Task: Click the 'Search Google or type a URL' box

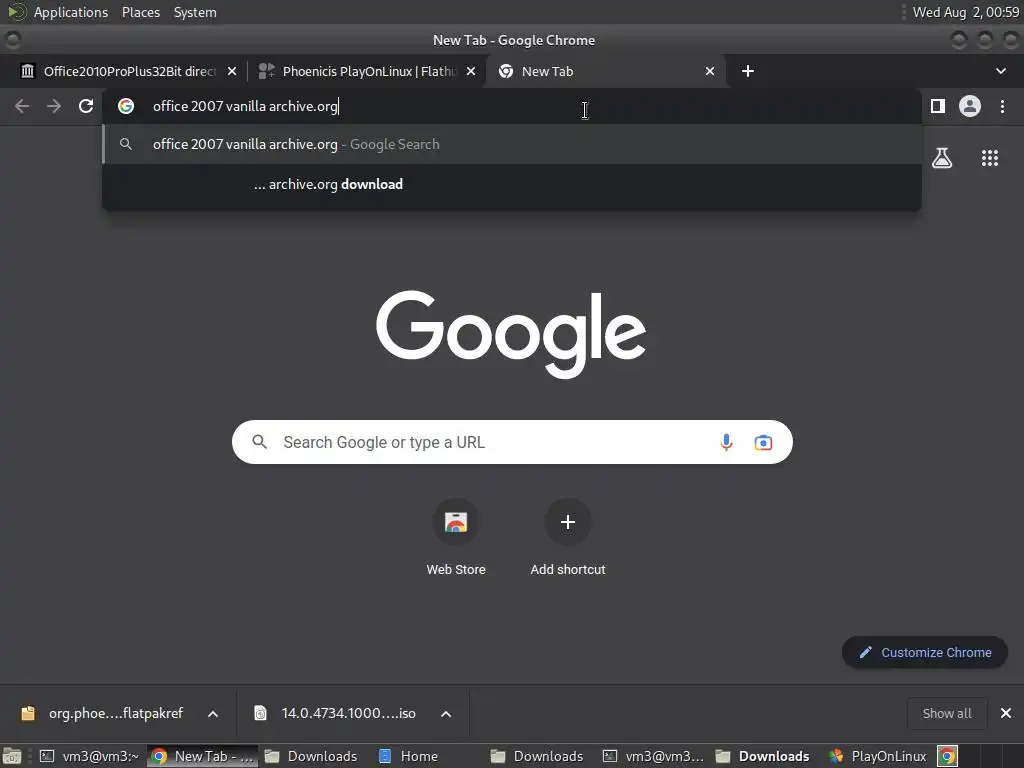Action: [x=513, y=442]
